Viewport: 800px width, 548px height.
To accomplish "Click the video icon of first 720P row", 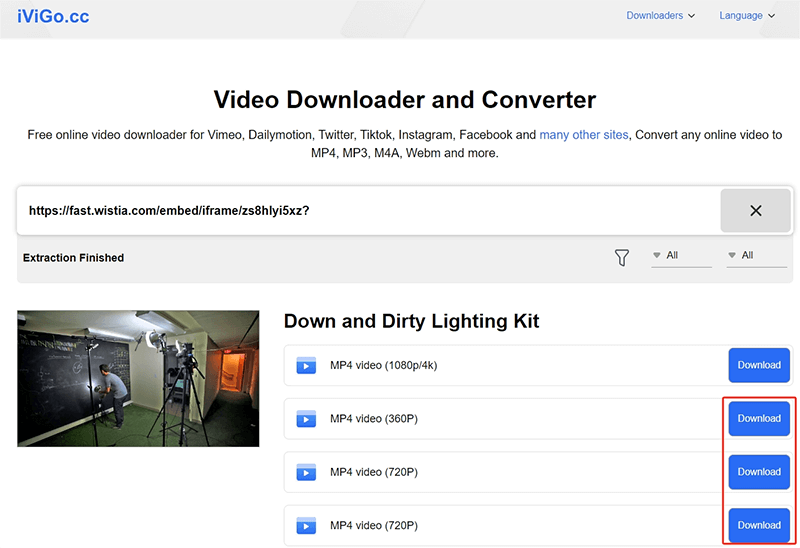I will [306, 472].
